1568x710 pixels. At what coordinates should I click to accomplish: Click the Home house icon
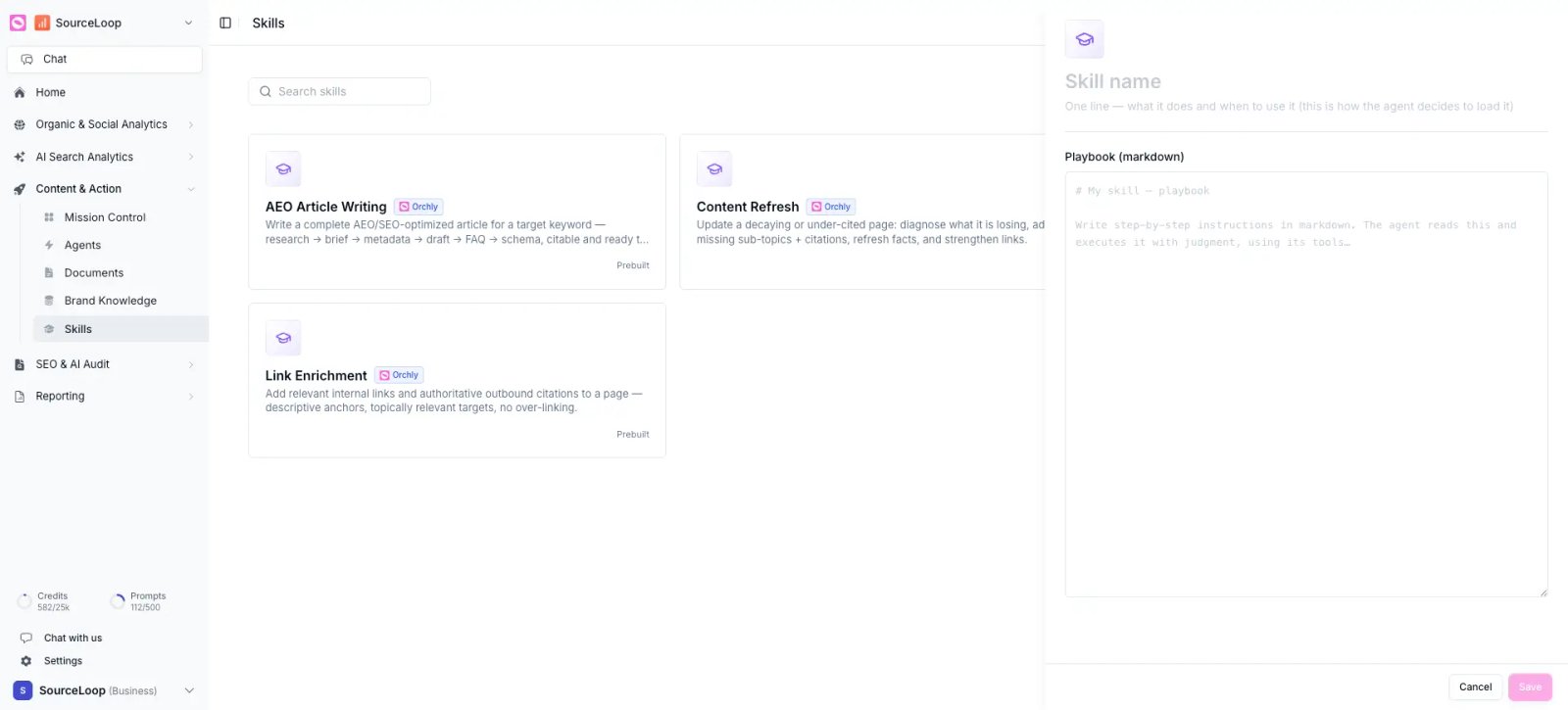20,92
